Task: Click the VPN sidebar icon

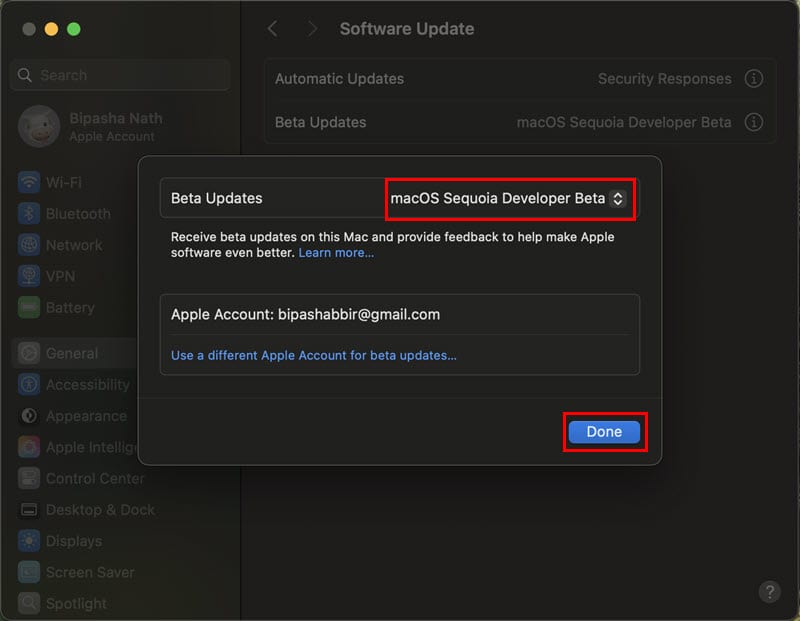Action: pos(29,276)
